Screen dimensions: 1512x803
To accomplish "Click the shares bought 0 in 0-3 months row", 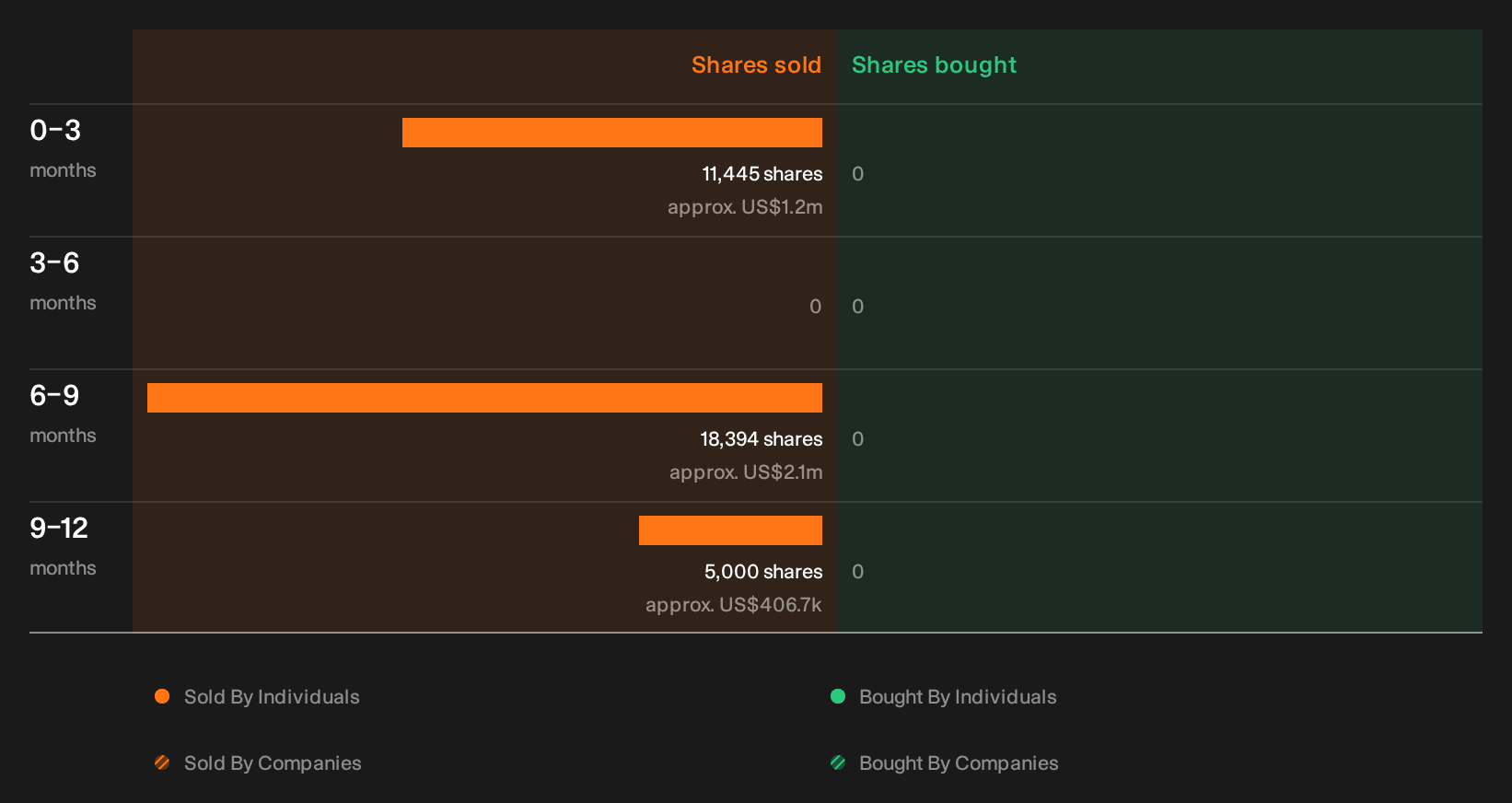I will click(x=857, y=174).
